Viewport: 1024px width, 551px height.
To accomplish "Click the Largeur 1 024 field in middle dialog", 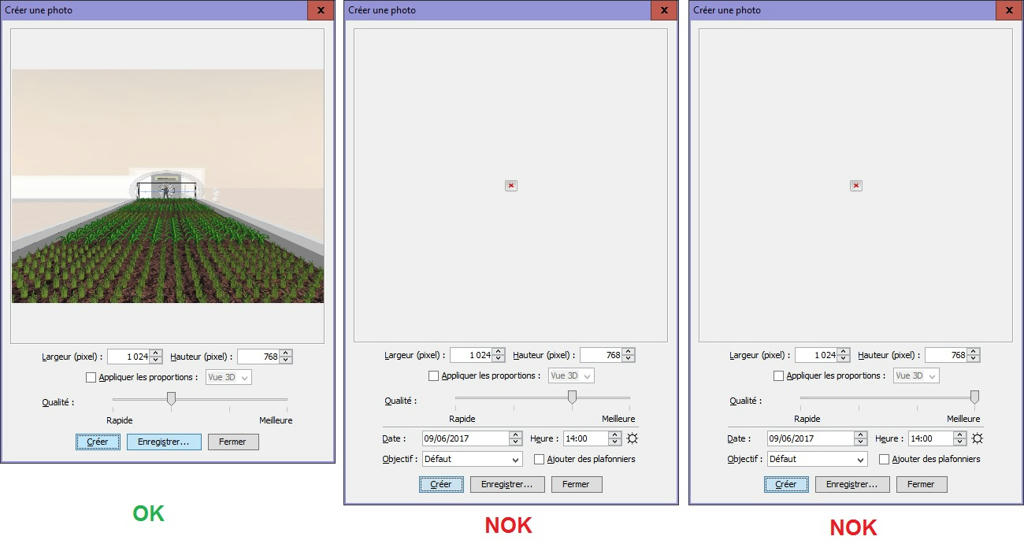I will click(x=472, y=355).
